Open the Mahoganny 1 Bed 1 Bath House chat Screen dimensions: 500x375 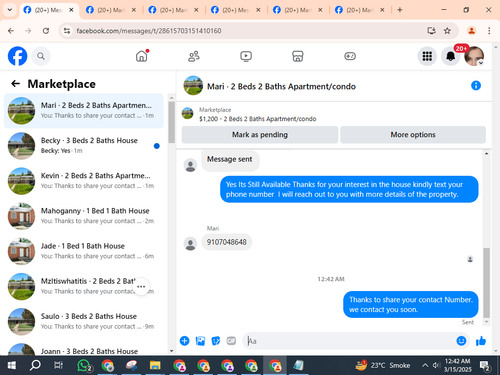click(x=84, y=216)
